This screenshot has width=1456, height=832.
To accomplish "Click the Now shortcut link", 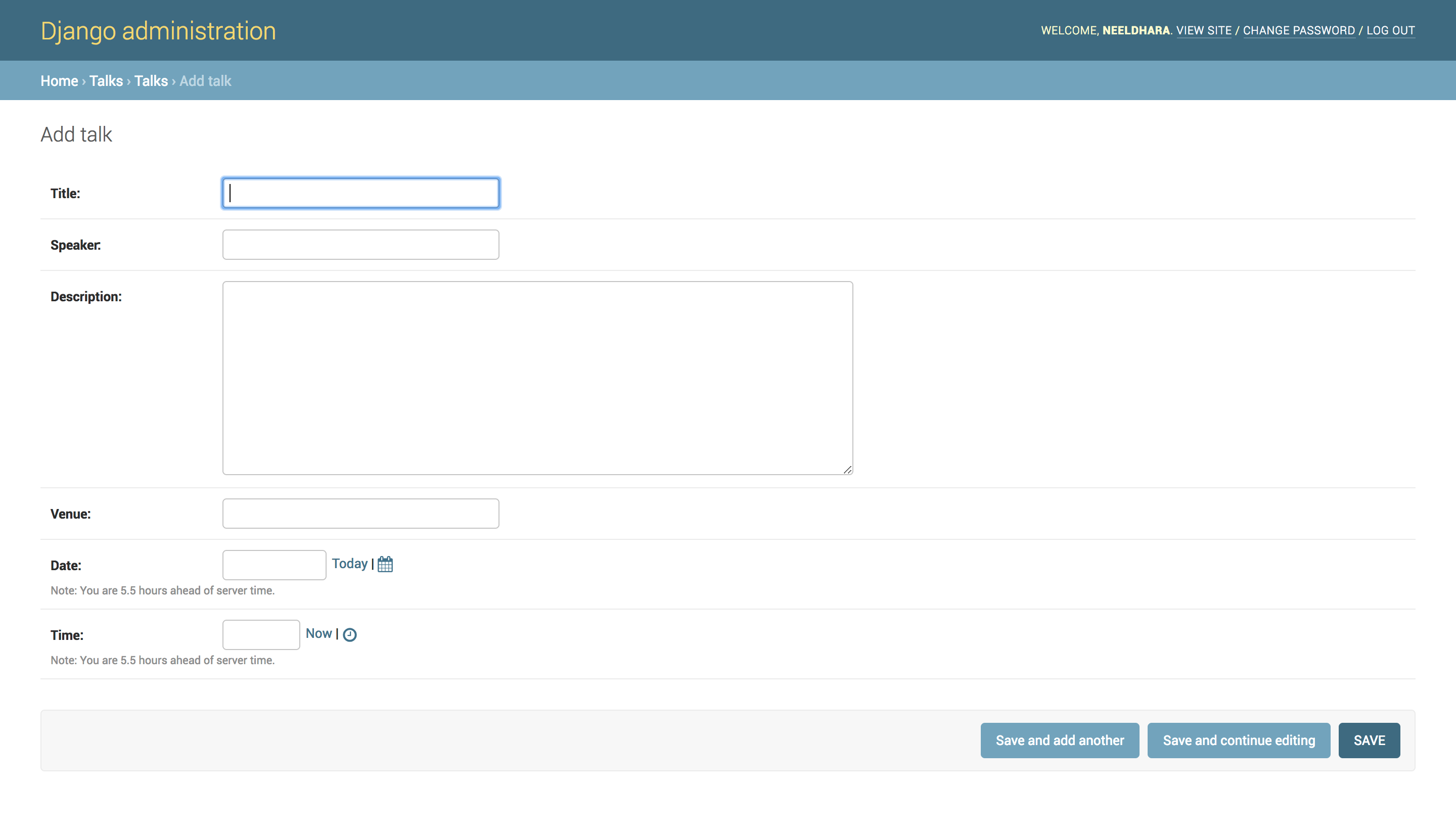I will pyautogui.click(x=319, y=633).
